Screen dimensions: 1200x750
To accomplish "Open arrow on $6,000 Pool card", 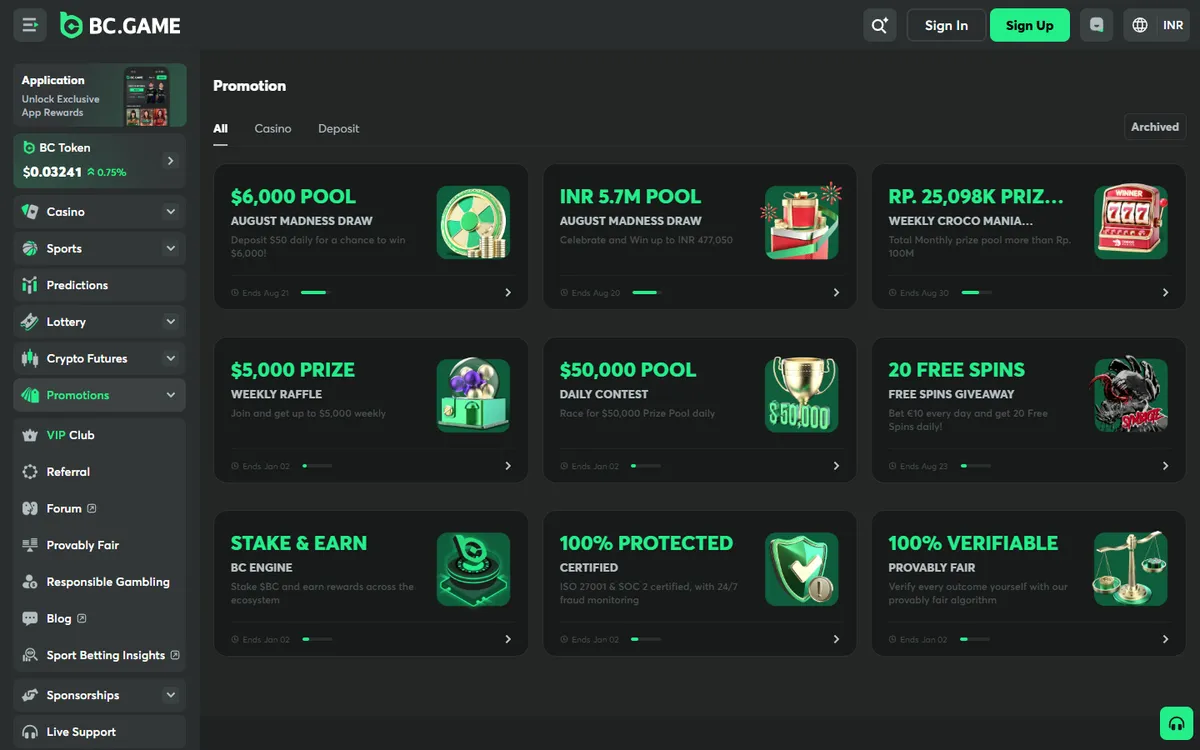I will [508, 293].
